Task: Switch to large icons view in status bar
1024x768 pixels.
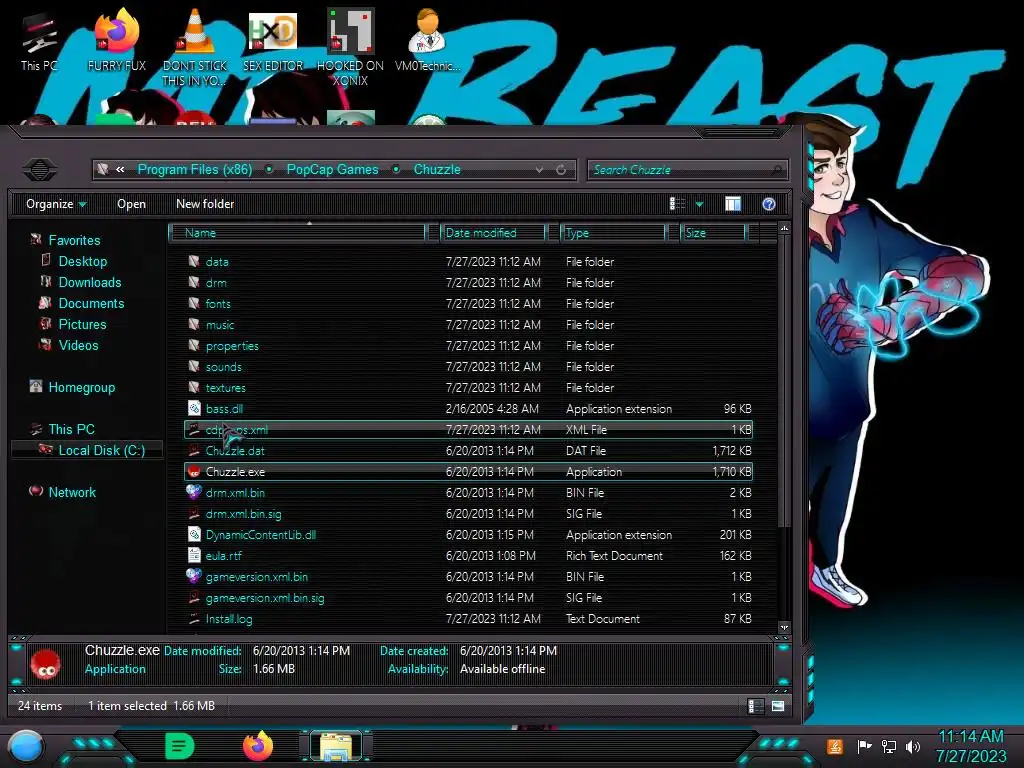Action: pos(778,706)
